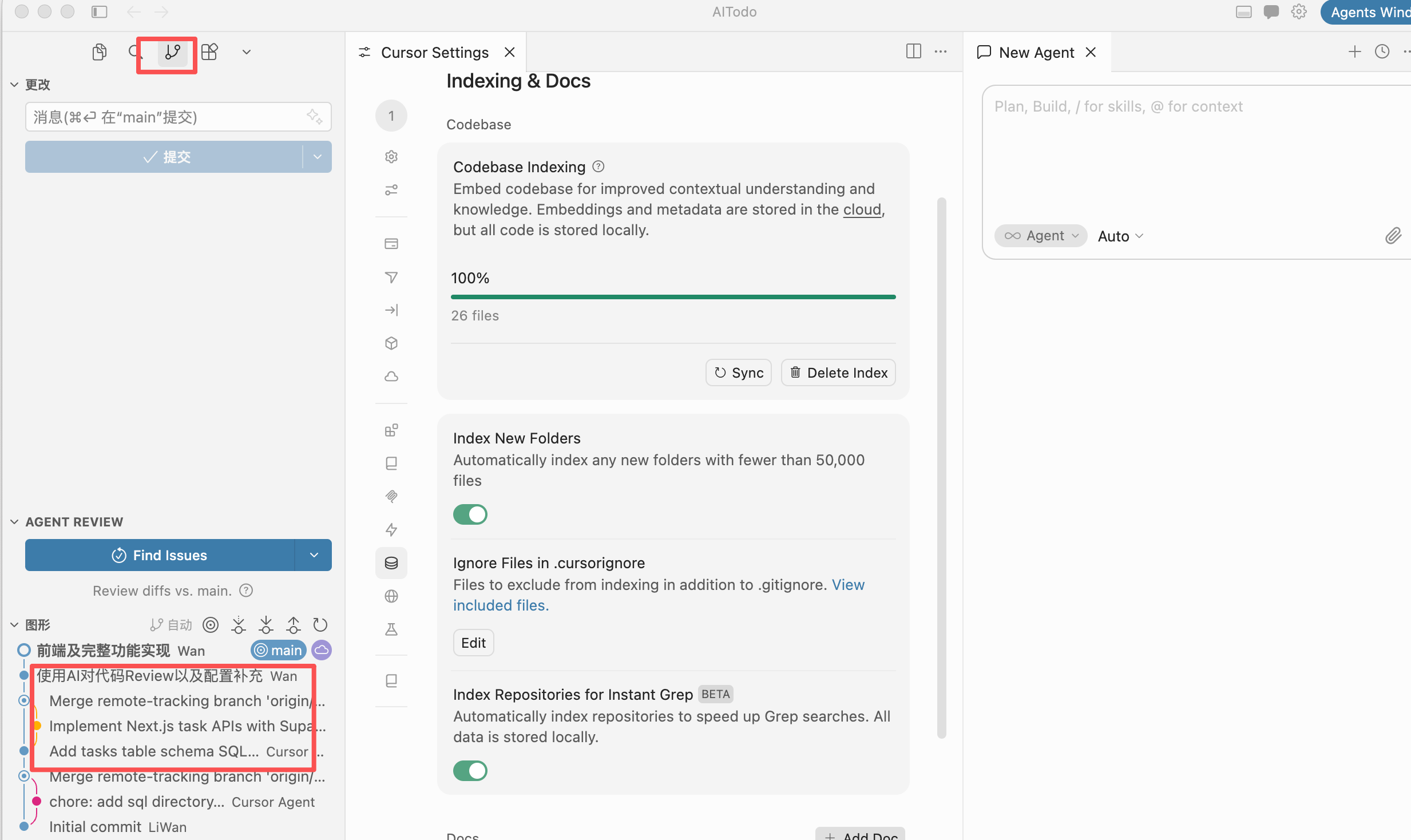Open the Agent mode dropdown
The image size is (1411, 840).
pos(1041,236)
